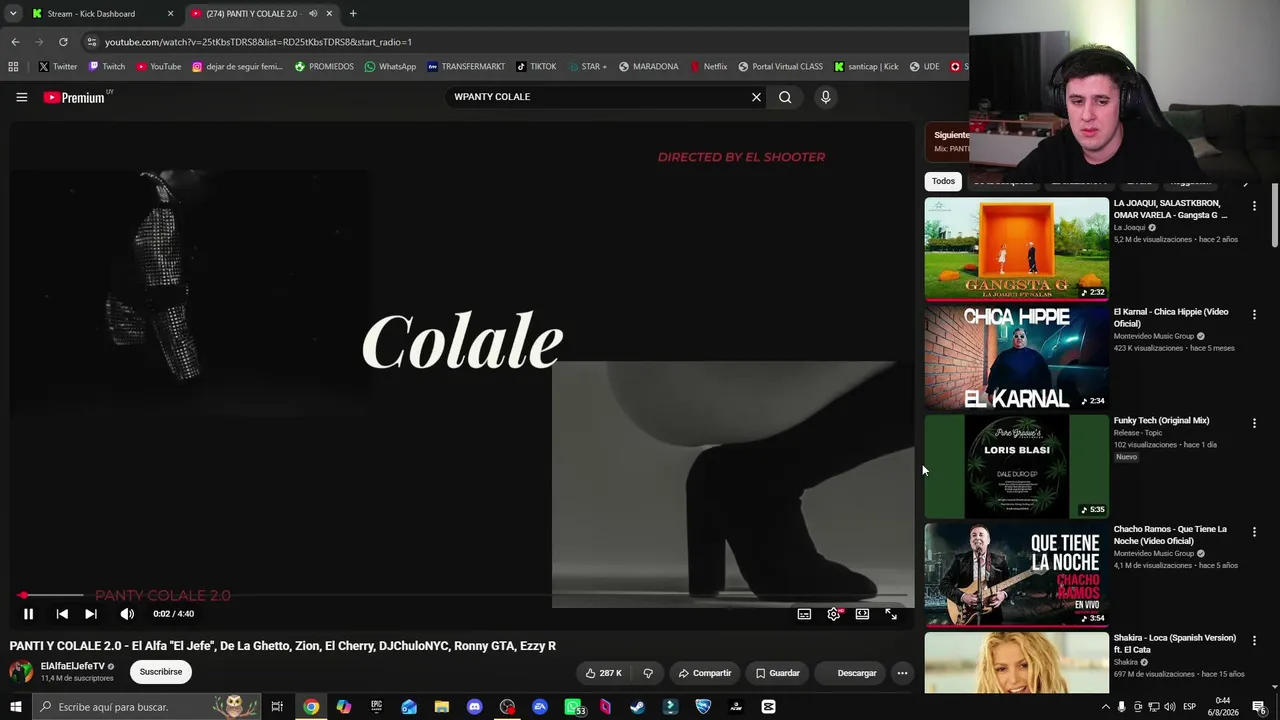Open the tab search dropdown in Chrome
The image size is (1280, 720).
coord(12,14)
